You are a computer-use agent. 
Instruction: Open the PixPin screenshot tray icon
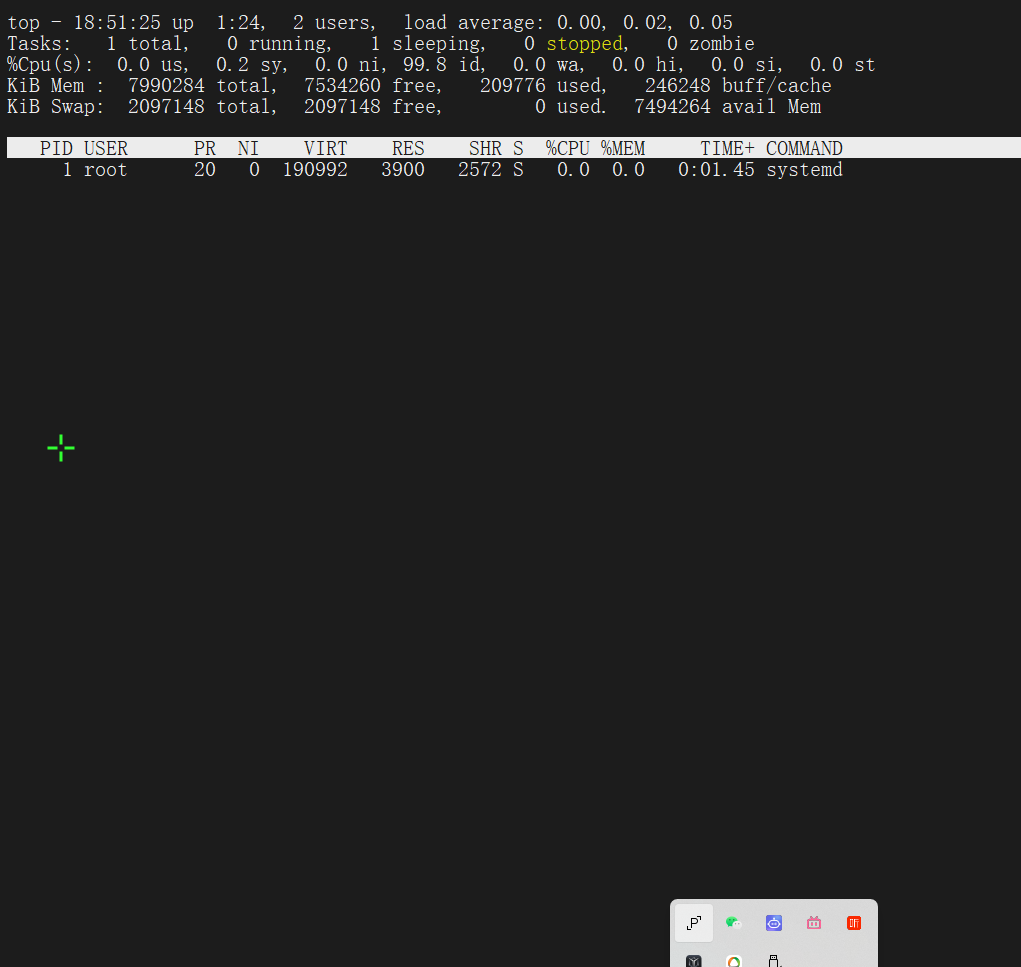click(694, 923)
